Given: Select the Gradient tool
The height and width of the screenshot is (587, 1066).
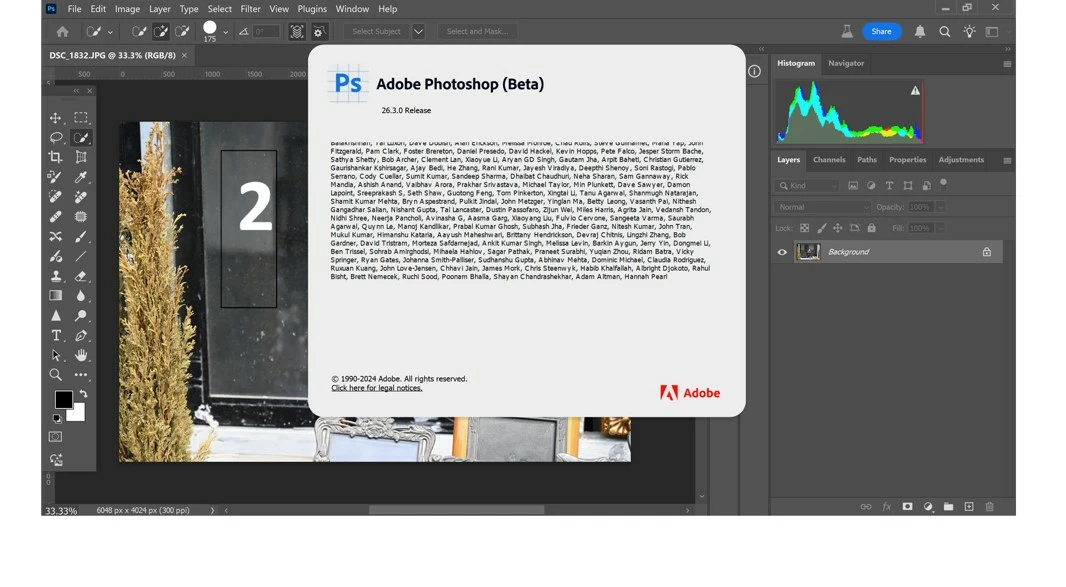Looking at the screenshot, I should pyautogui.click(x=56, y=296).
